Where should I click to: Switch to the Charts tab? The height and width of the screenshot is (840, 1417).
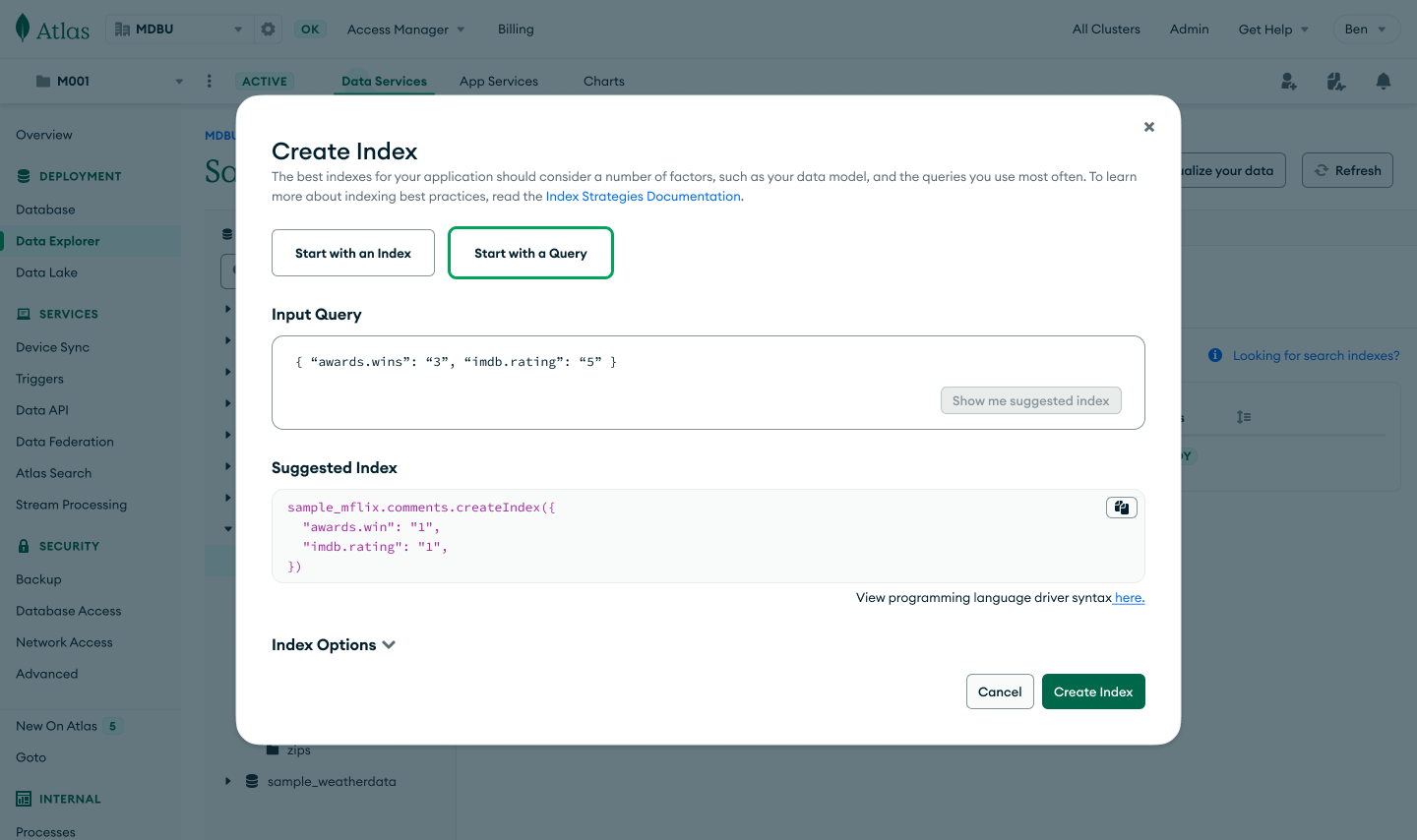click(x=604, y=82)
